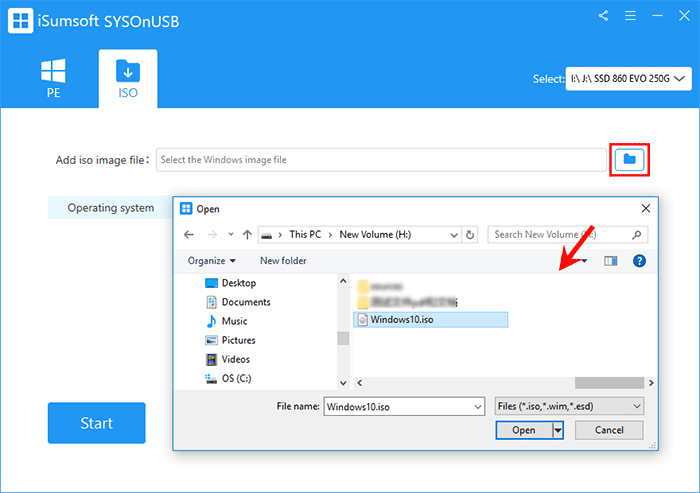This screenshot has height=493, width=700.
Task: Click the browse folder icon for ISO file
Action: click(629, 159)
